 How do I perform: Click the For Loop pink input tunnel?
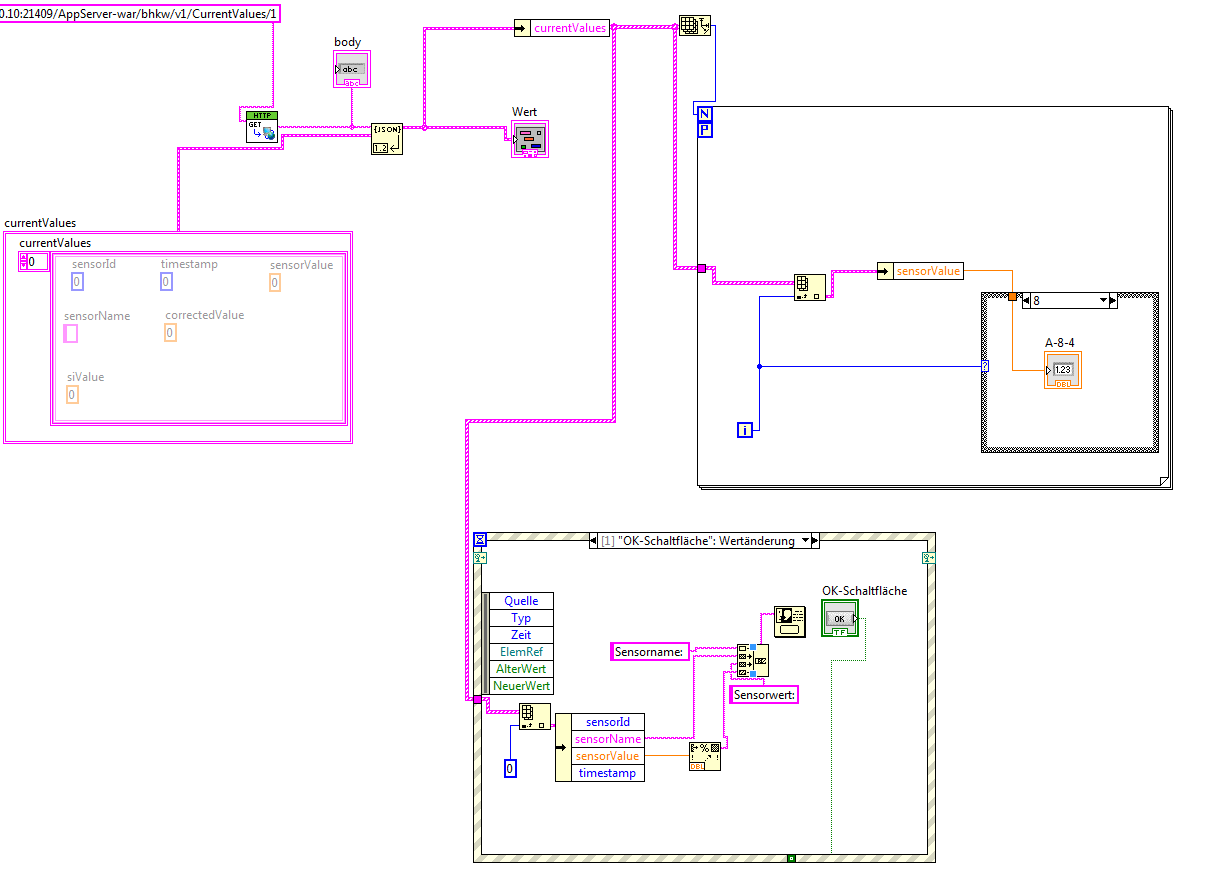pyautogui.click(x=701, y=268)
